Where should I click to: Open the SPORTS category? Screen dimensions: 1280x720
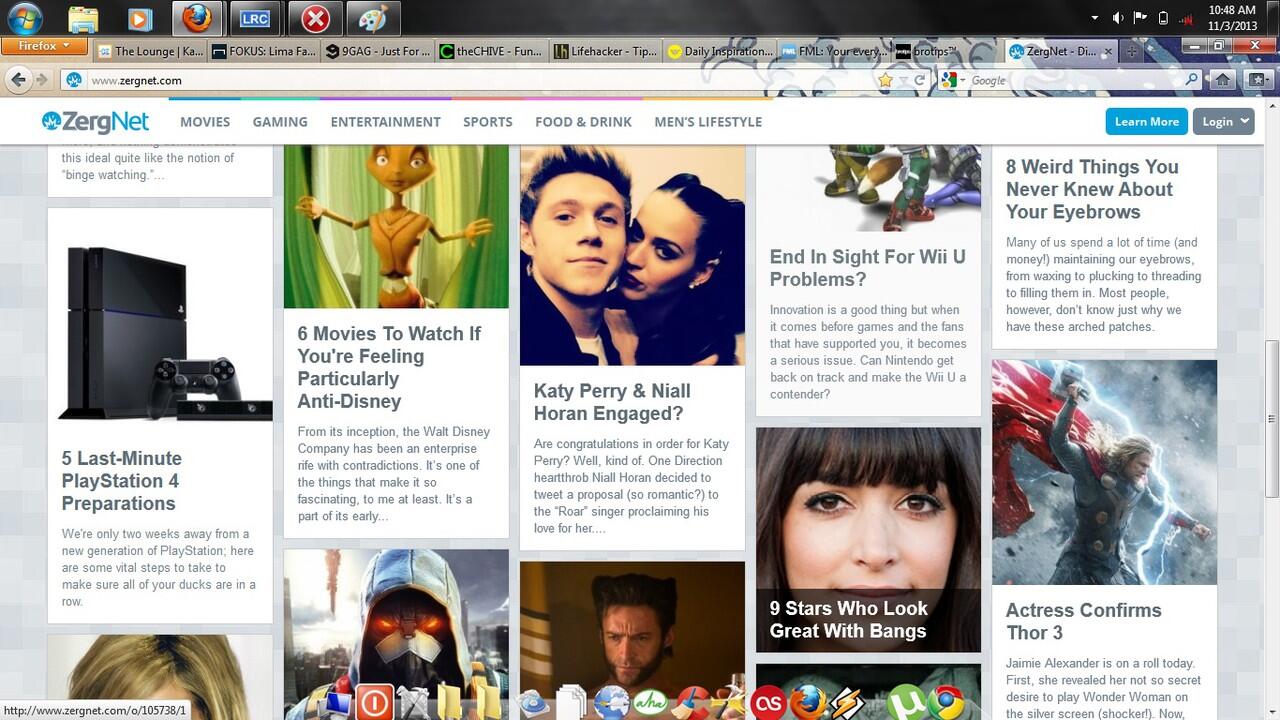pyautogui.click(x=488, y=122)
